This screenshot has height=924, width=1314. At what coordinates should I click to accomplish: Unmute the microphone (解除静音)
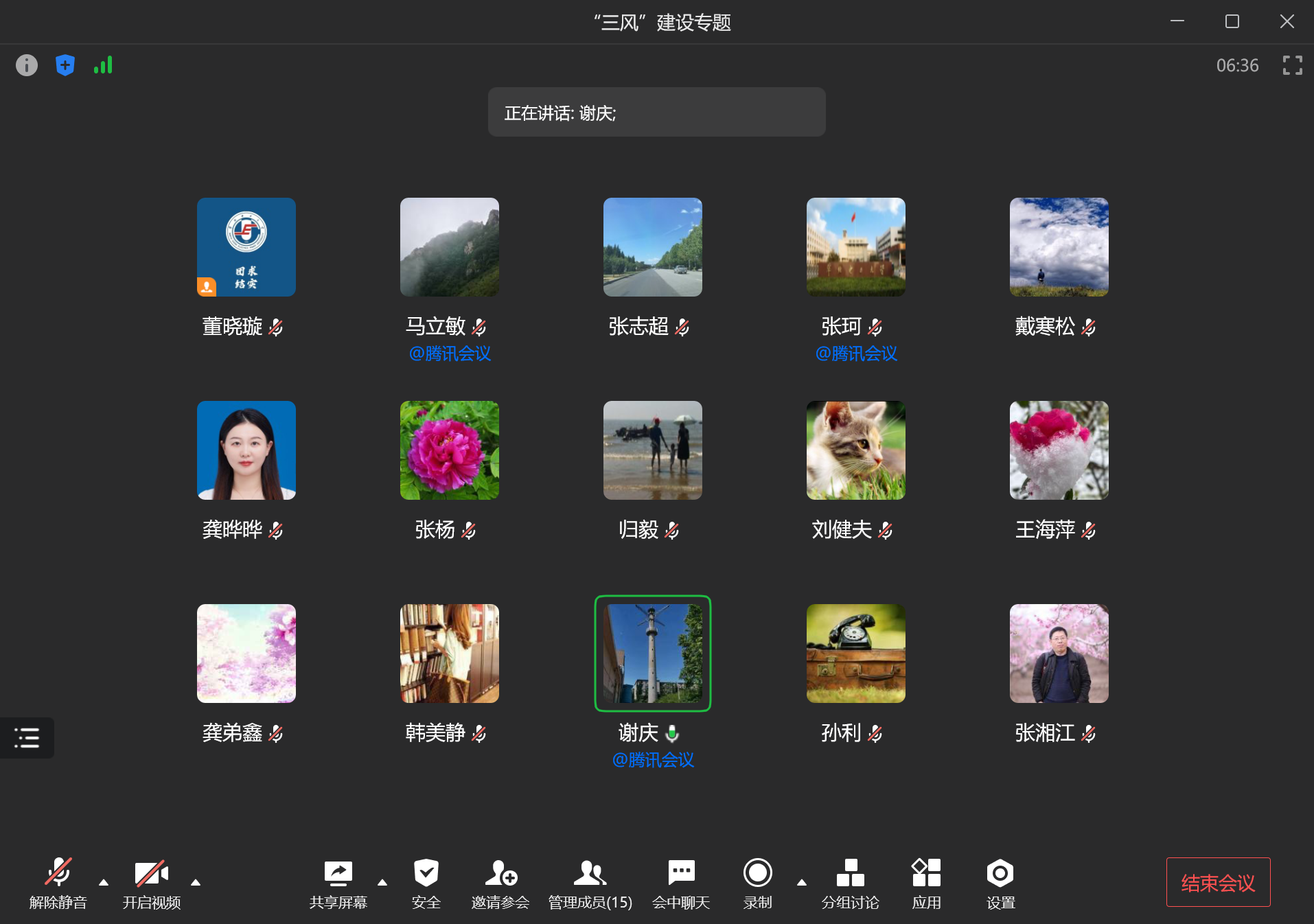58,883
